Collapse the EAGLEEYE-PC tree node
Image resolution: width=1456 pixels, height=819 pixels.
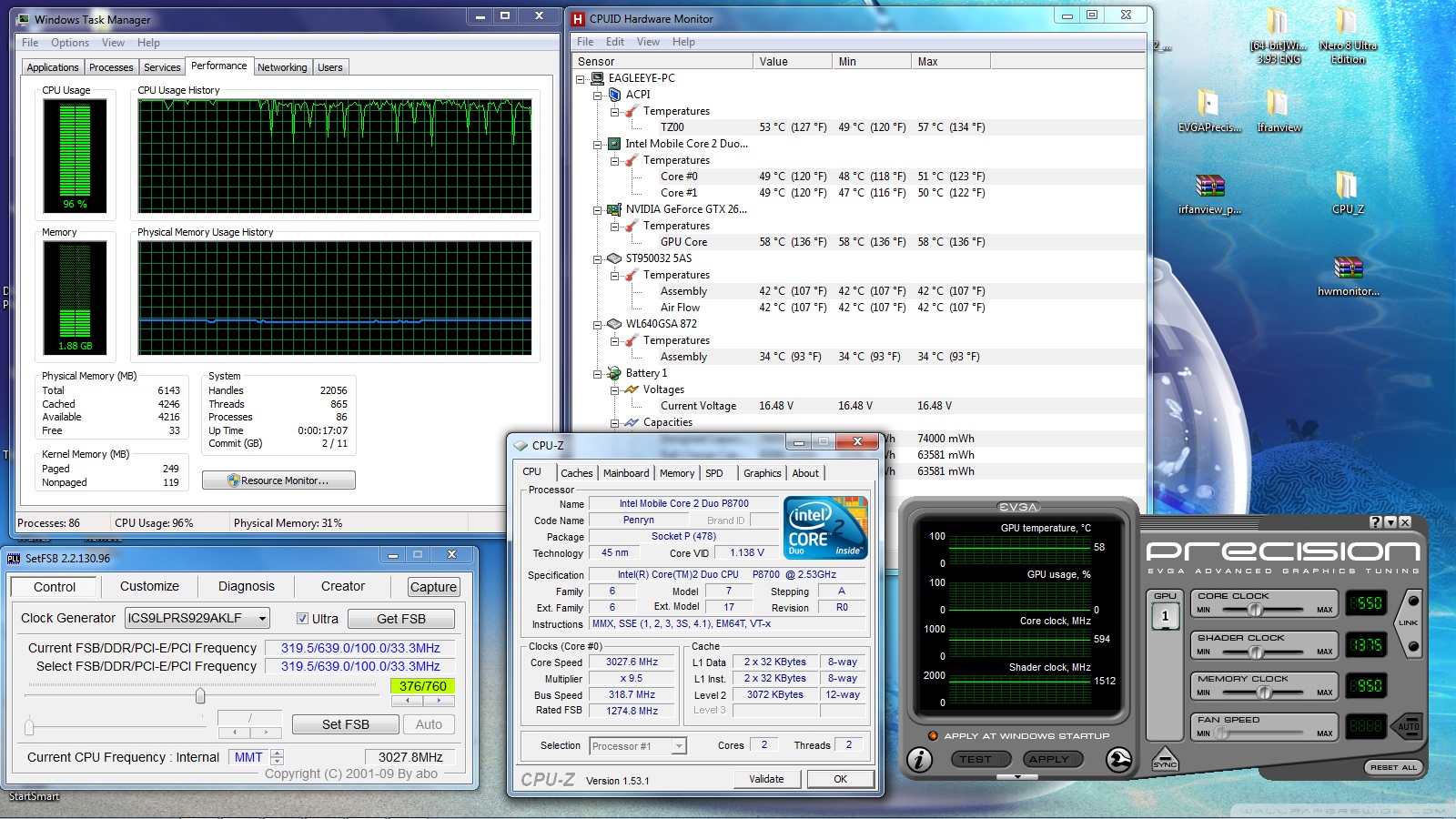[580, 78]
